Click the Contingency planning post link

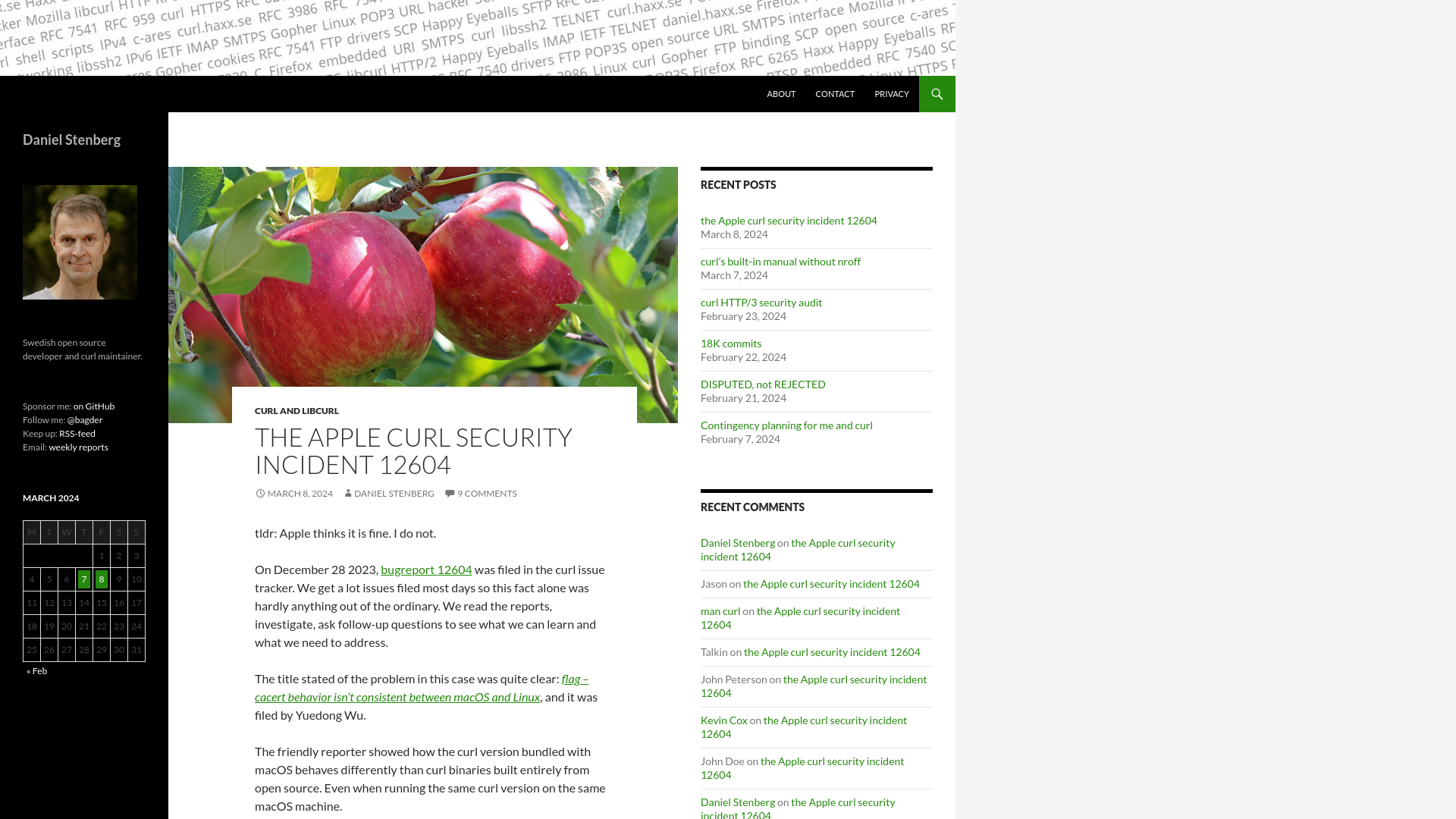(x=786, y=424)
